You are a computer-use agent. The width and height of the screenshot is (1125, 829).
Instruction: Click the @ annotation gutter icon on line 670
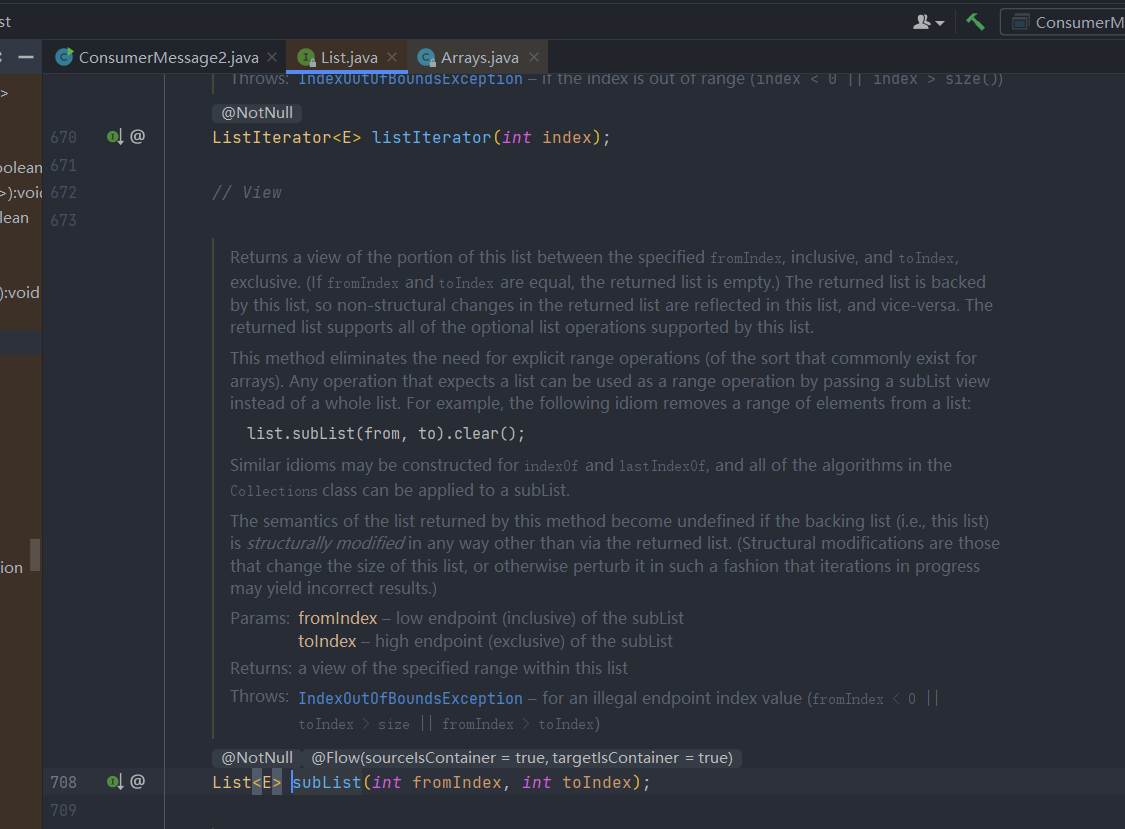click(138, 136)
